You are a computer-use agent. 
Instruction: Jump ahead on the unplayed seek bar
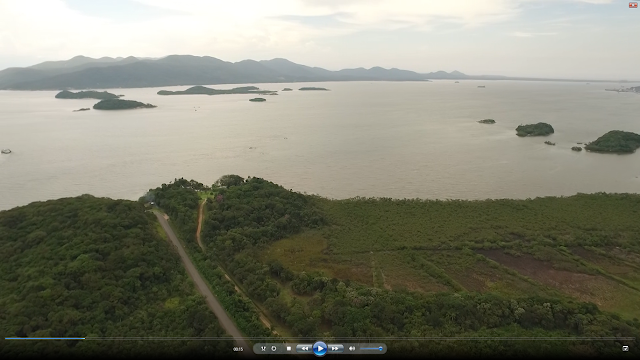click(359, 338)
